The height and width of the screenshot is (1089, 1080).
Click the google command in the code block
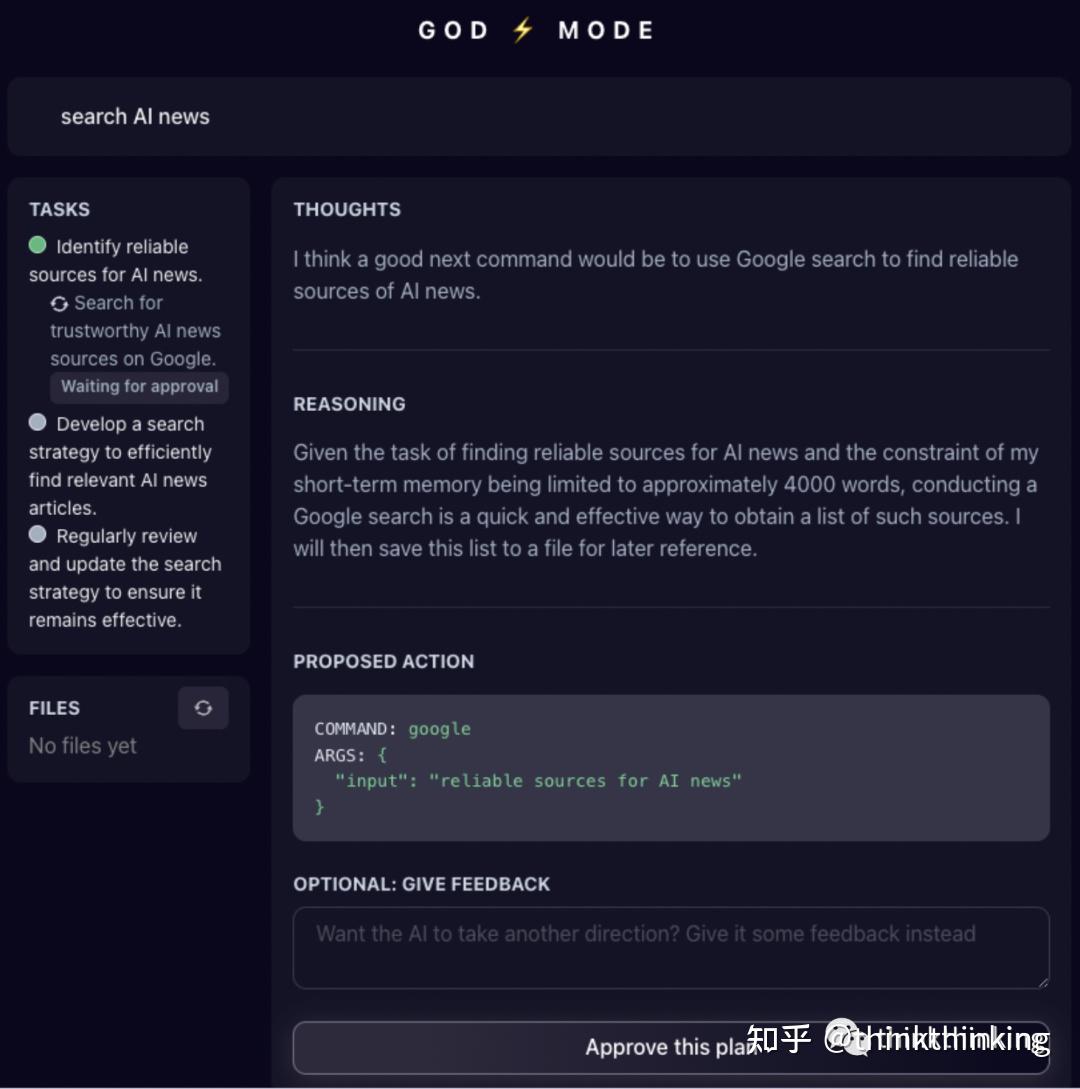coord(439,729)
